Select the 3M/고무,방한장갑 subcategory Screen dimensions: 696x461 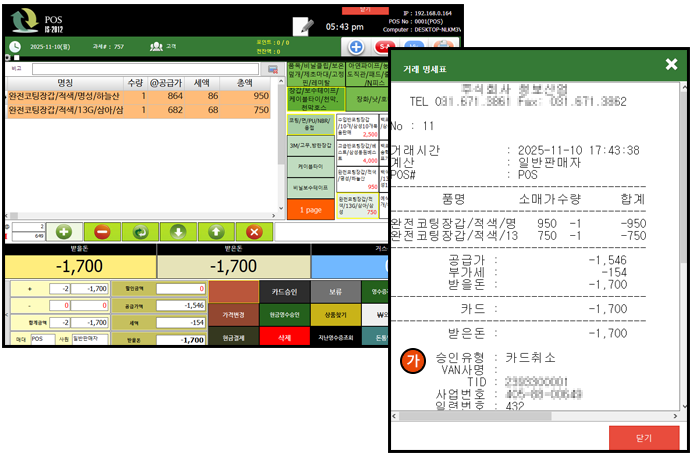click(311, 146)
